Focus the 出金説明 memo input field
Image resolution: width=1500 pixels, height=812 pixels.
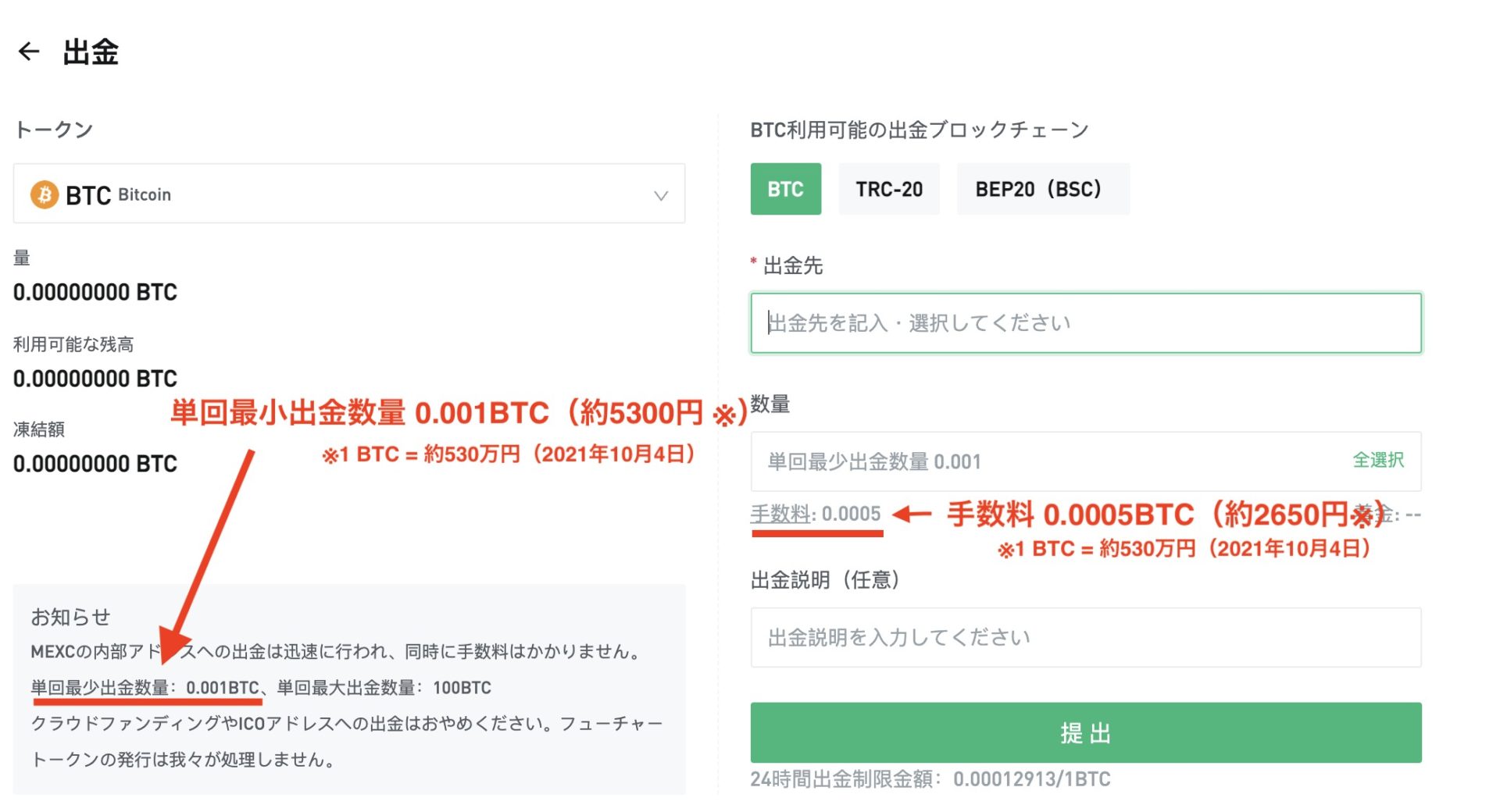pyautogui.click(x=1085, y=638)
